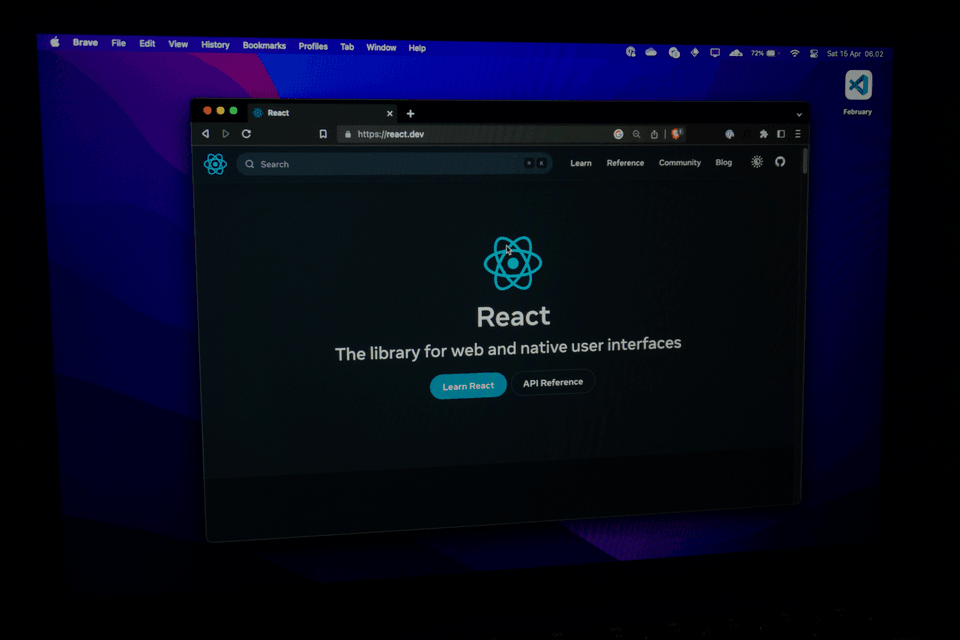Click the React logo in the site navbar
This screenshot has height=640, width=960.
(215, 164)
